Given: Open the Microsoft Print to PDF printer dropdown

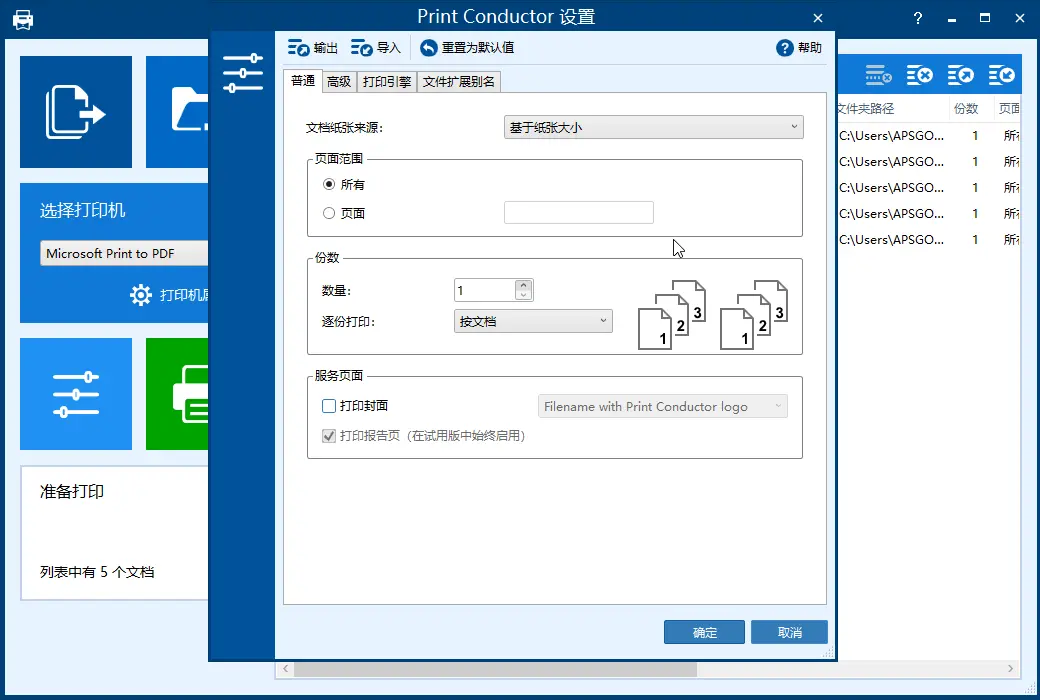Looking at the screenshot, I should [x=124, y=253].
